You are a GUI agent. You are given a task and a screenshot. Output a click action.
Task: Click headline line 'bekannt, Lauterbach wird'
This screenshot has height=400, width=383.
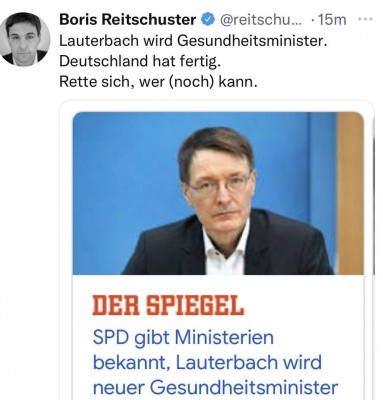tap(207, 363)
